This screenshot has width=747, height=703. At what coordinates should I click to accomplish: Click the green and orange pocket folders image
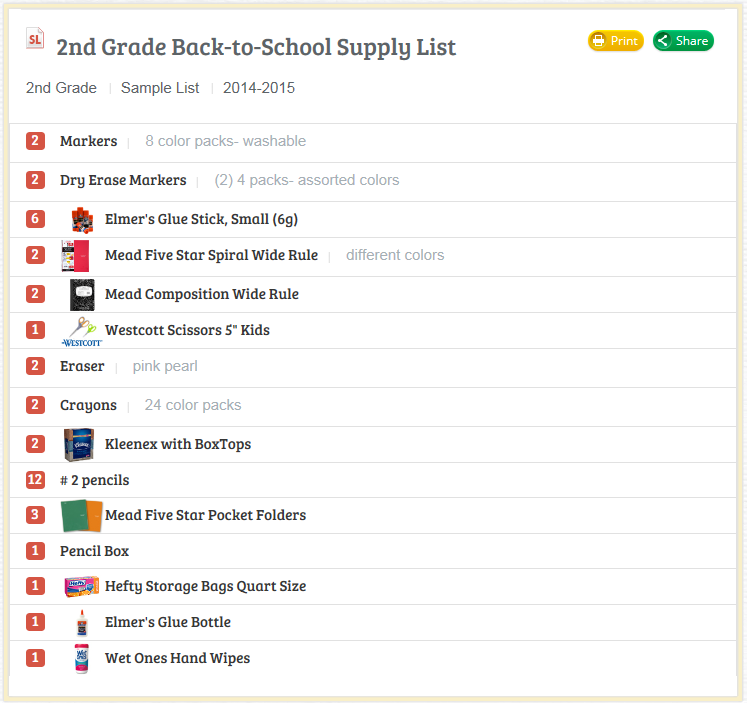[81, 516]
